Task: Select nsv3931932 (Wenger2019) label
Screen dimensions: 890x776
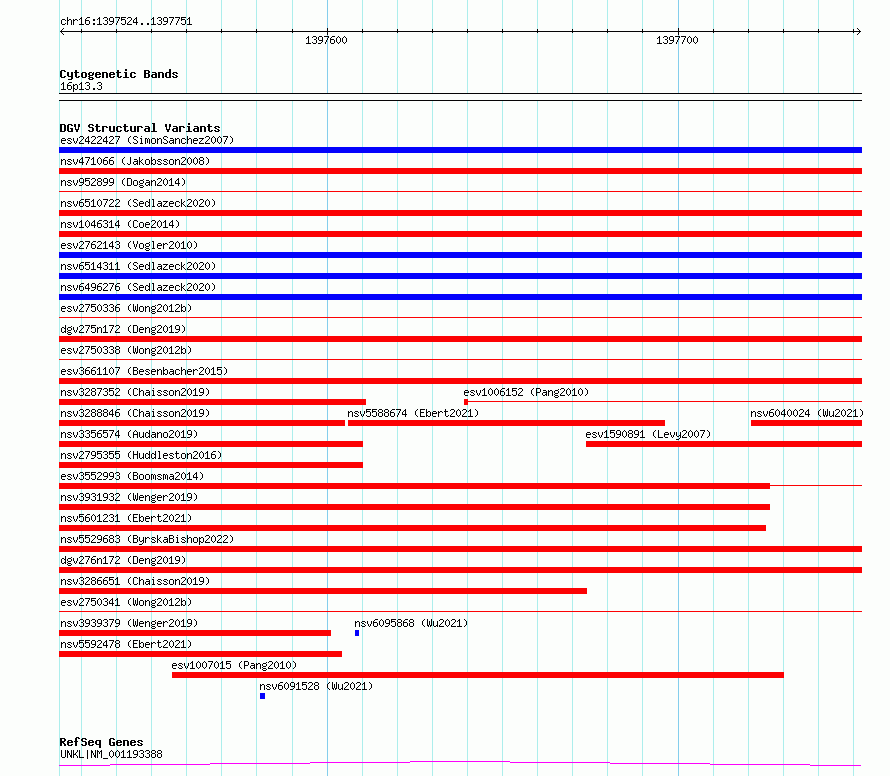Action: pos(129,497)
